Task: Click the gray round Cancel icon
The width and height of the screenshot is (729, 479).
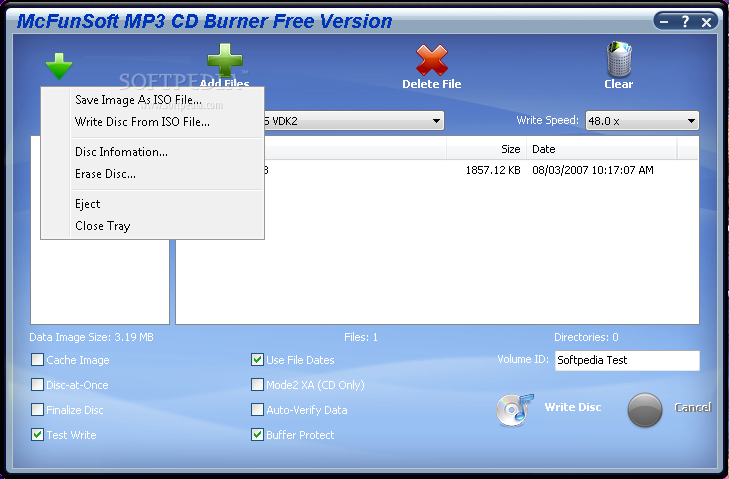Action: 645,410
